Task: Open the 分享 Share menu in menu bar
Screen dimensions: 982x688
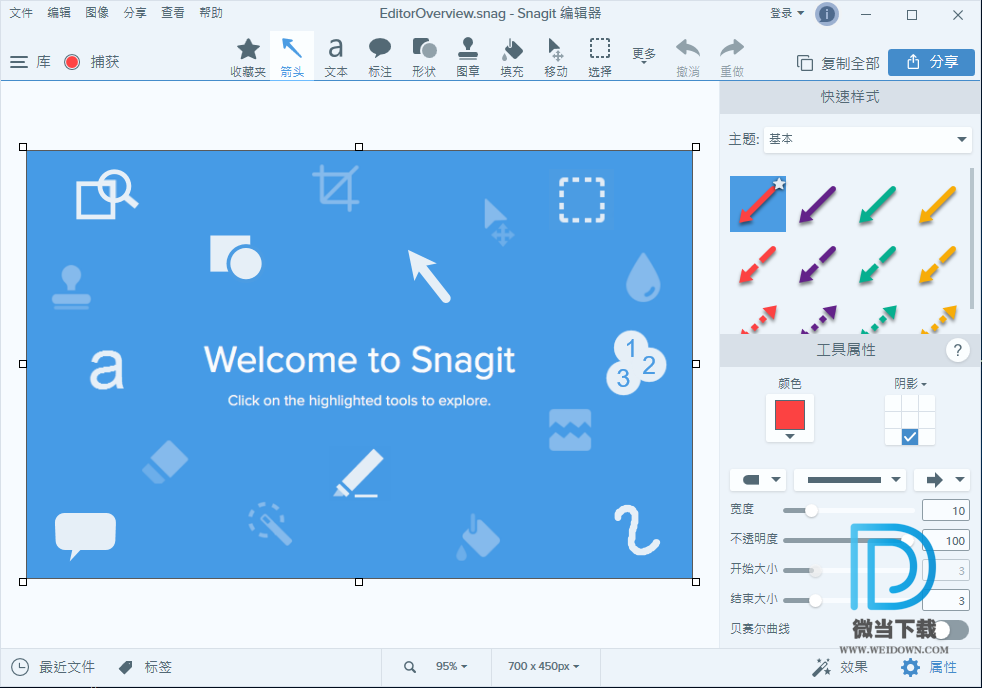Action: coord(135,13)
